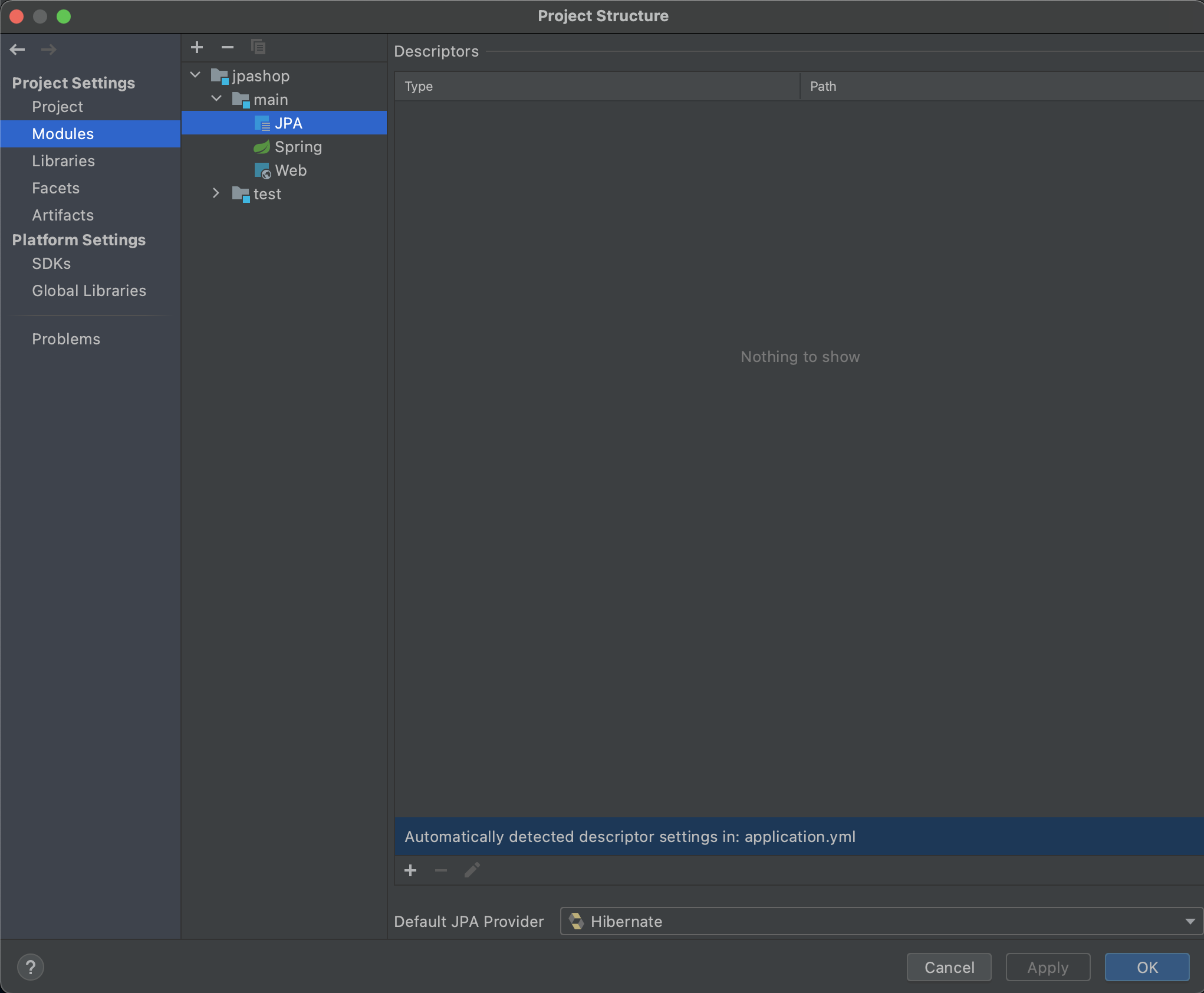Click the edit descriptor pencil icon
The width and height of the screenshot is (1204, 993).
pyautogui.click(x=472, y=870)
